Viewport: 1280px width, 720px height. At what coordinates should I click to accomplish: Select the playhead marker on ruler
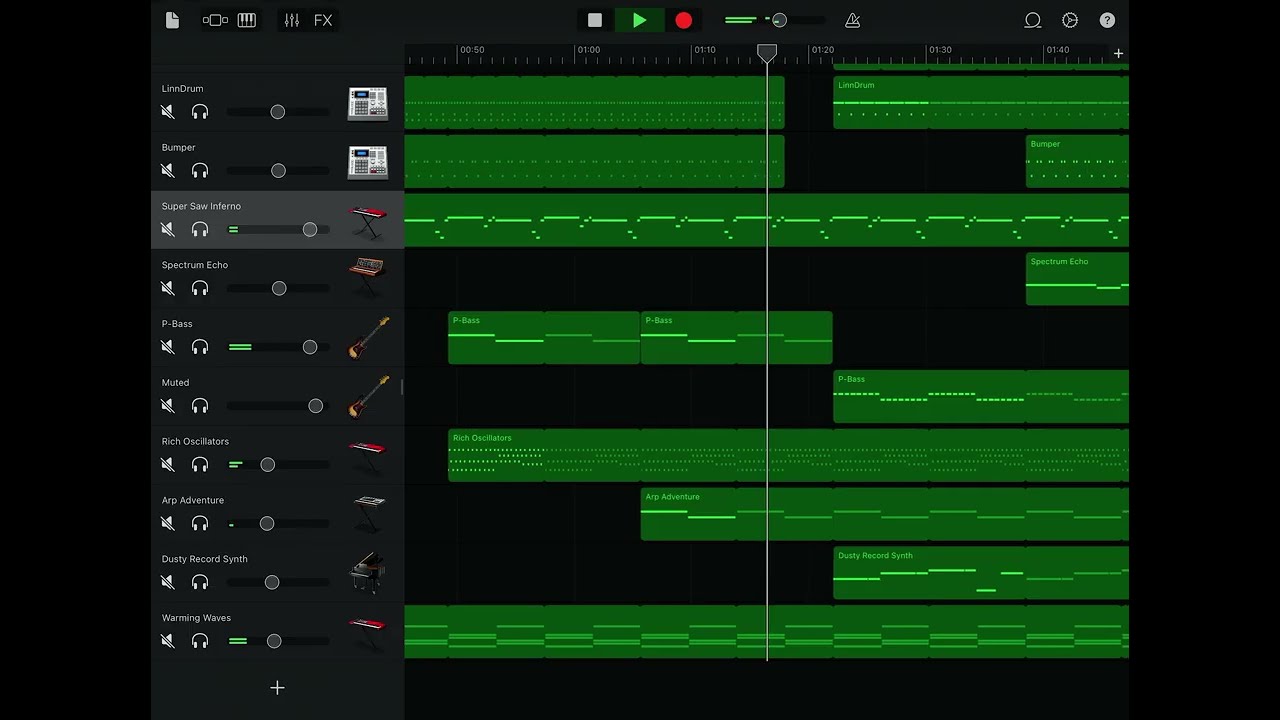click(767, 52)
